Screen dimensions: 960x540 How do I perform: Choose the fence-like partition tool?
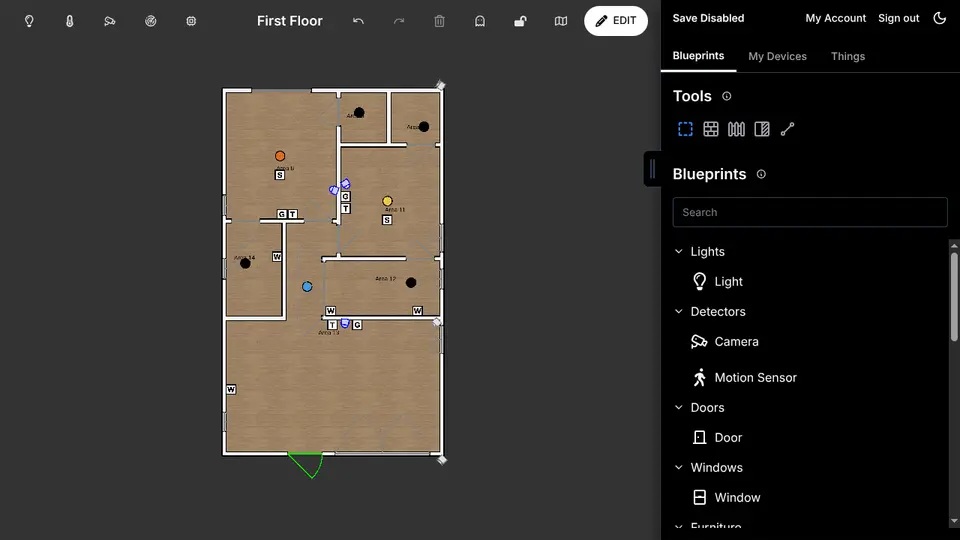point(737,129)
